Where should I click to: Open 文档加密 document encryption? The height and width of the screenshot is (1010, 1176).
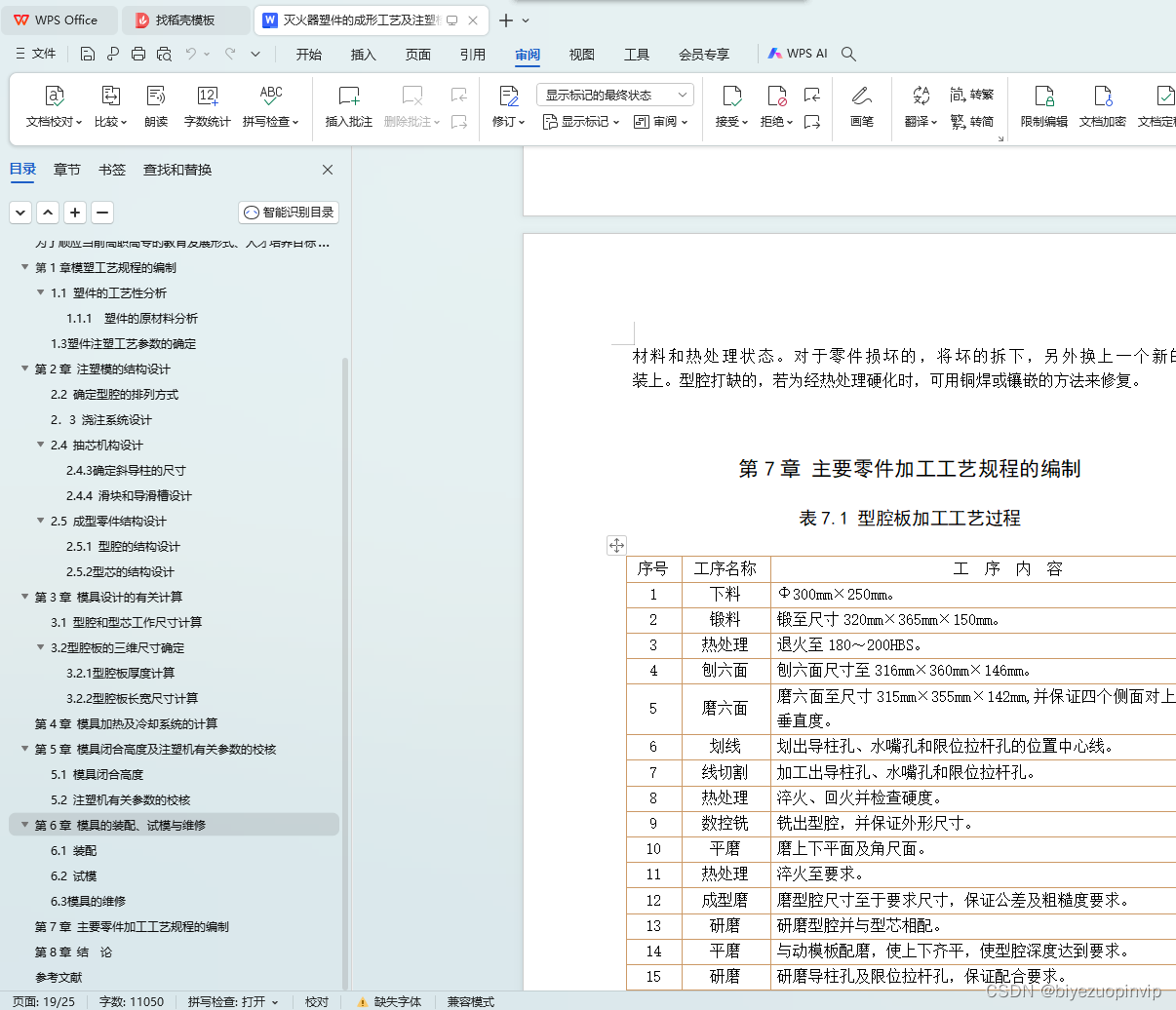(1103, 106)
